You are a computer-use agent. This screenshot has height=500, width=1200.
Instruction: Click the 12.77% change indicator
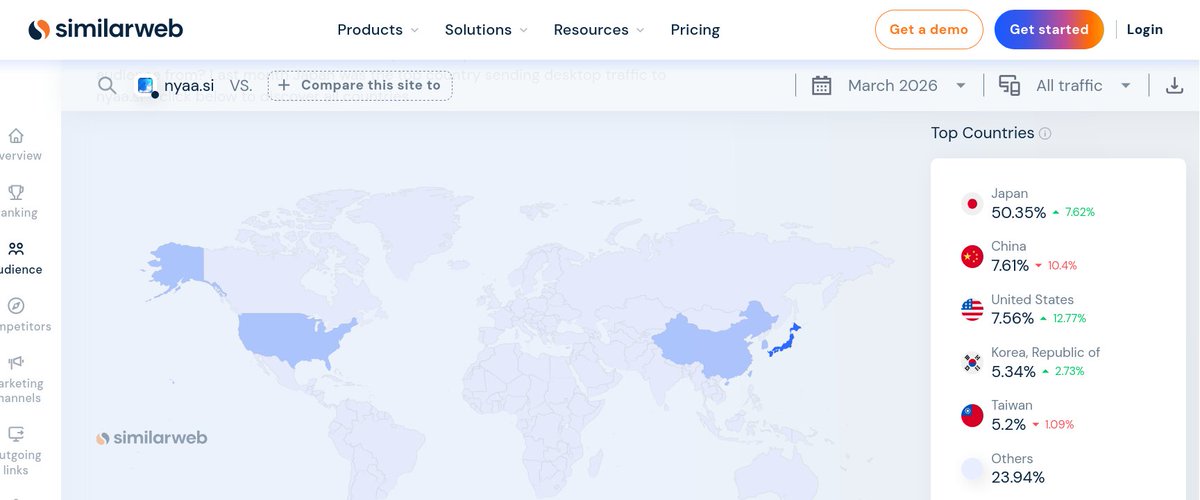1063,318
